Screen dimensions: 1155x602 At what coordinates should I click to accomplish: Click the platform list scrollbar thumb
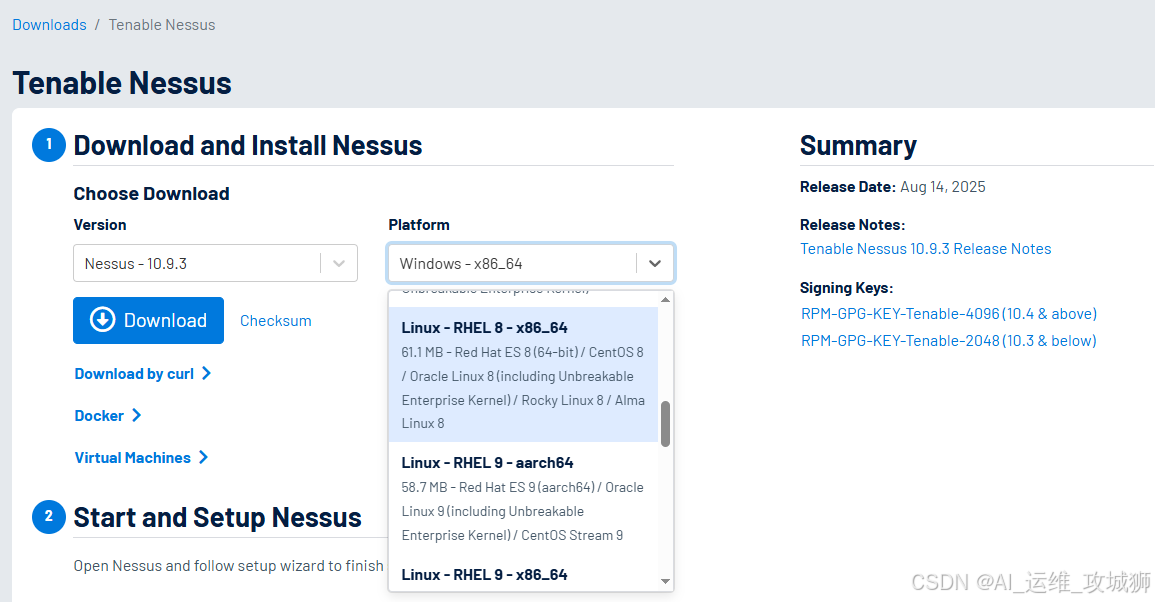click(665, 424)
